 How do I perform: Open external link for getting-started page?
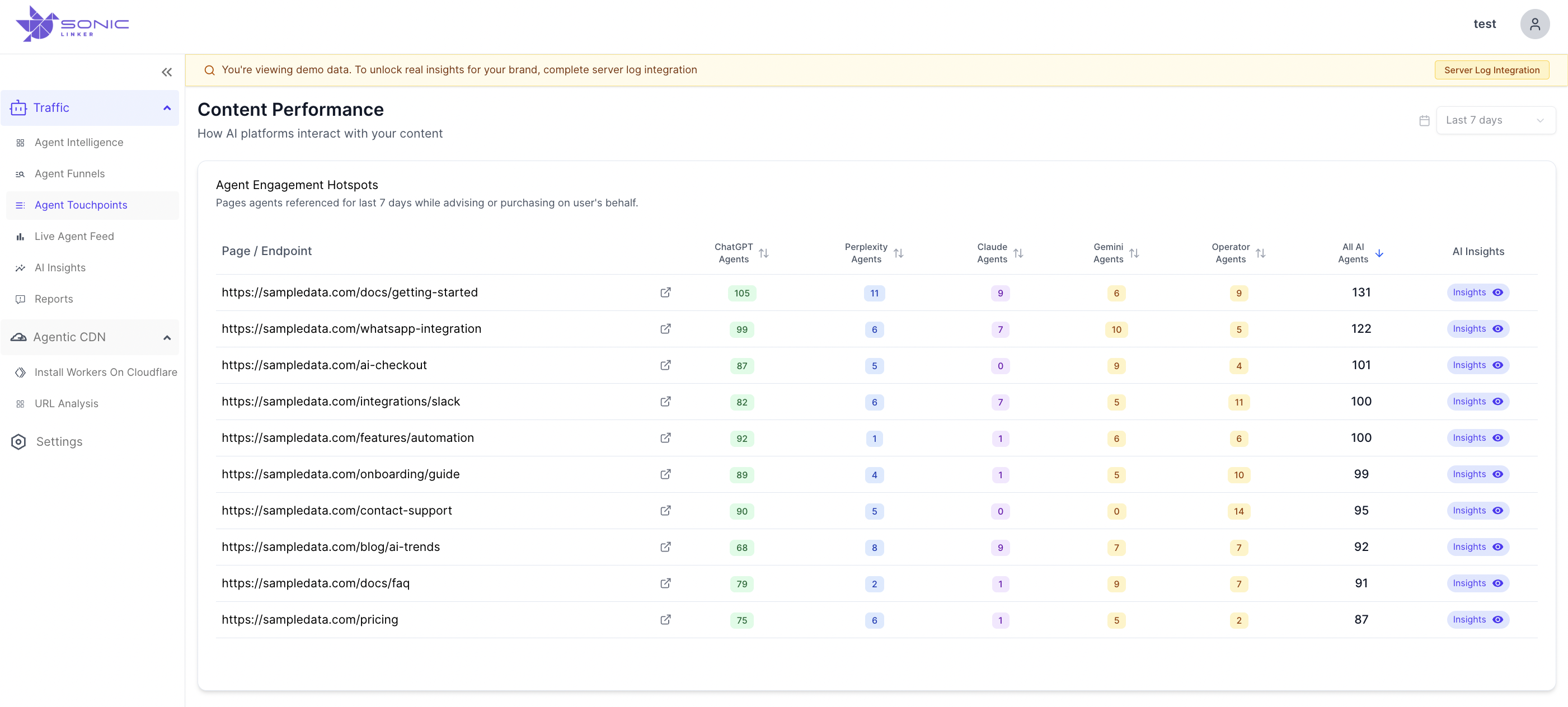click(x=665, y=293)
